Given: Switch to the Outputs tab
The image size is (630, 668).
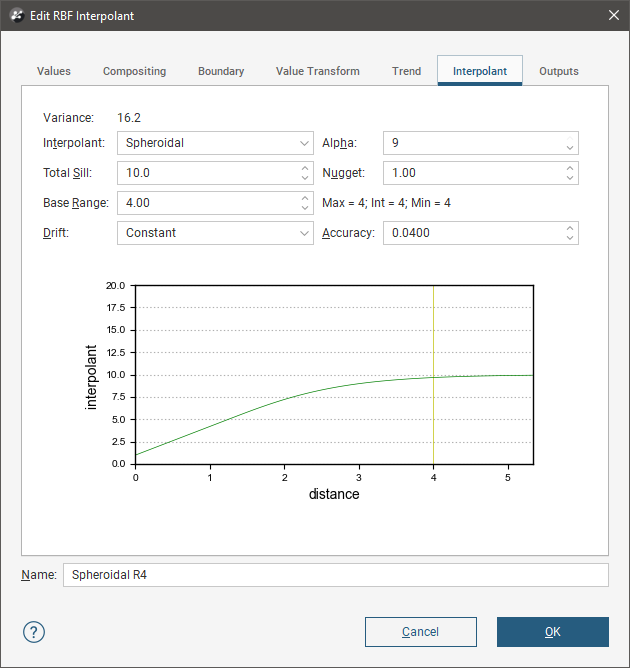Looking at the screenshot, I should (558, 71).
